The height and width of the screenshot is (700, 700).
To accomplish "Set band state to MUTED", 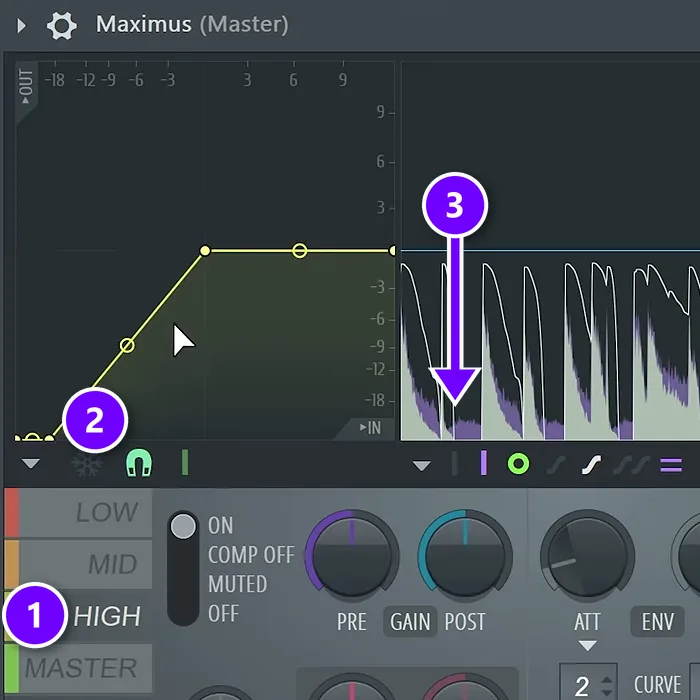I will 238,584.
